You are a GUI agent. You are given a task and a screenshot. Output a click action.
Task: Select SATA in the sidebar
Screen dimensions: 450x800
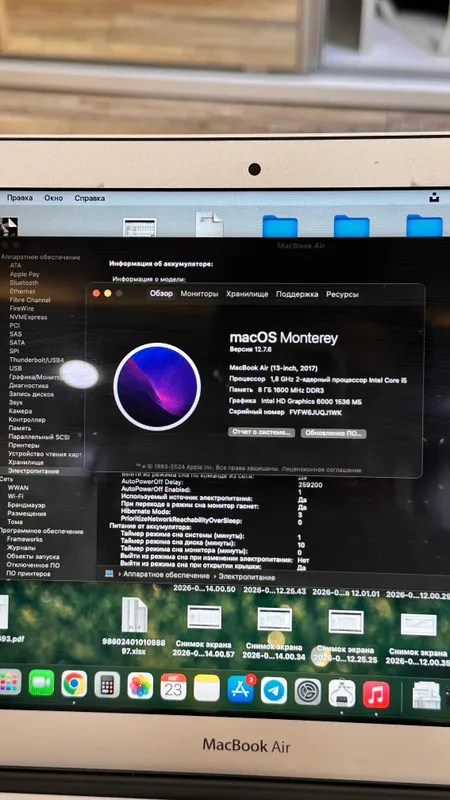click(x=17, y=342)
